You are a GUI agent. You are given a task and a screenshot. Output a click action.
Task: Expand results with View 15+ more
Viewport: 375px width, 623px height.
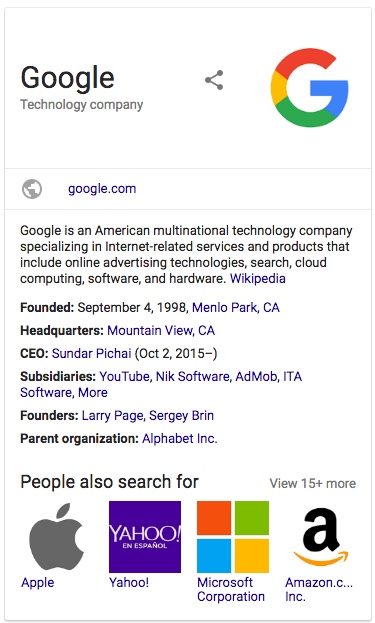point(313,483)
